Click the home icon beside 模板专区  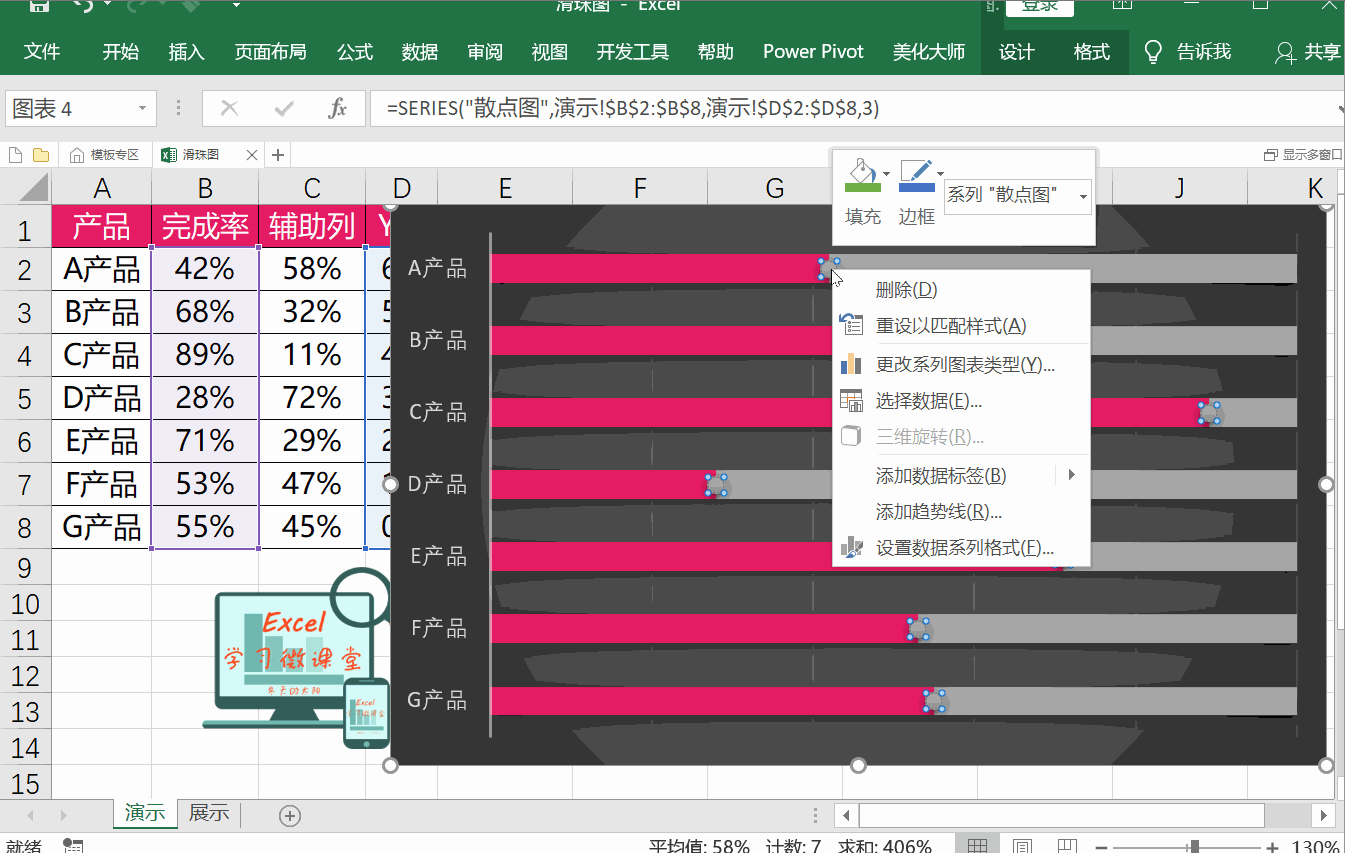point(77,155)
